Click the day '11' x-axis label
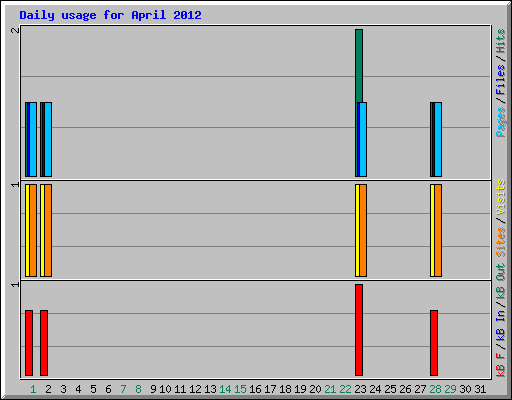Screen dimensions: 512x400 (180, 389)
